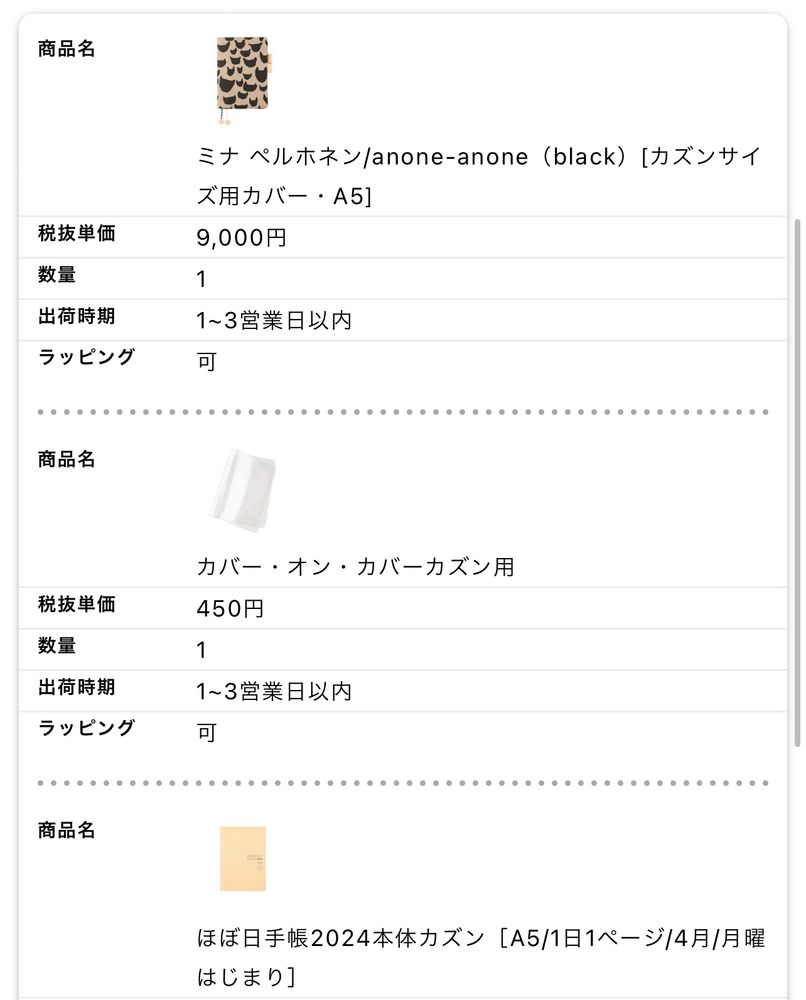This screenshot has height=1000, width=806.
Task: Click the second 商品名 label
Action: coord(66,459)
